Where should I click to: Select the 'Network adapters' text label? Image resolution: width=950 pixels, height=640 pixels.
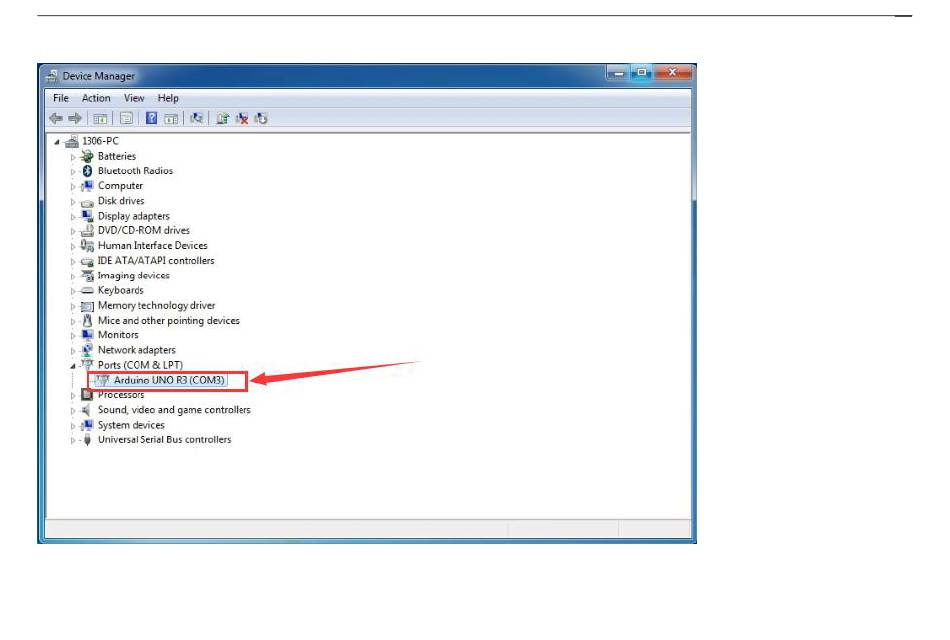pos(136,350)
